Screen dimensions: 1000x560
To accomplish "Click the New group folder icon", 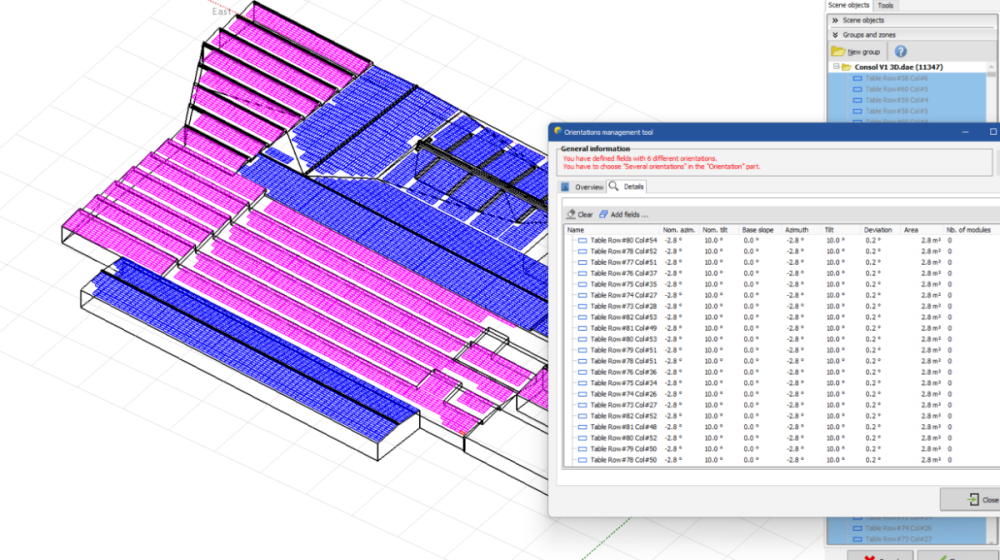I will (838, 51).
